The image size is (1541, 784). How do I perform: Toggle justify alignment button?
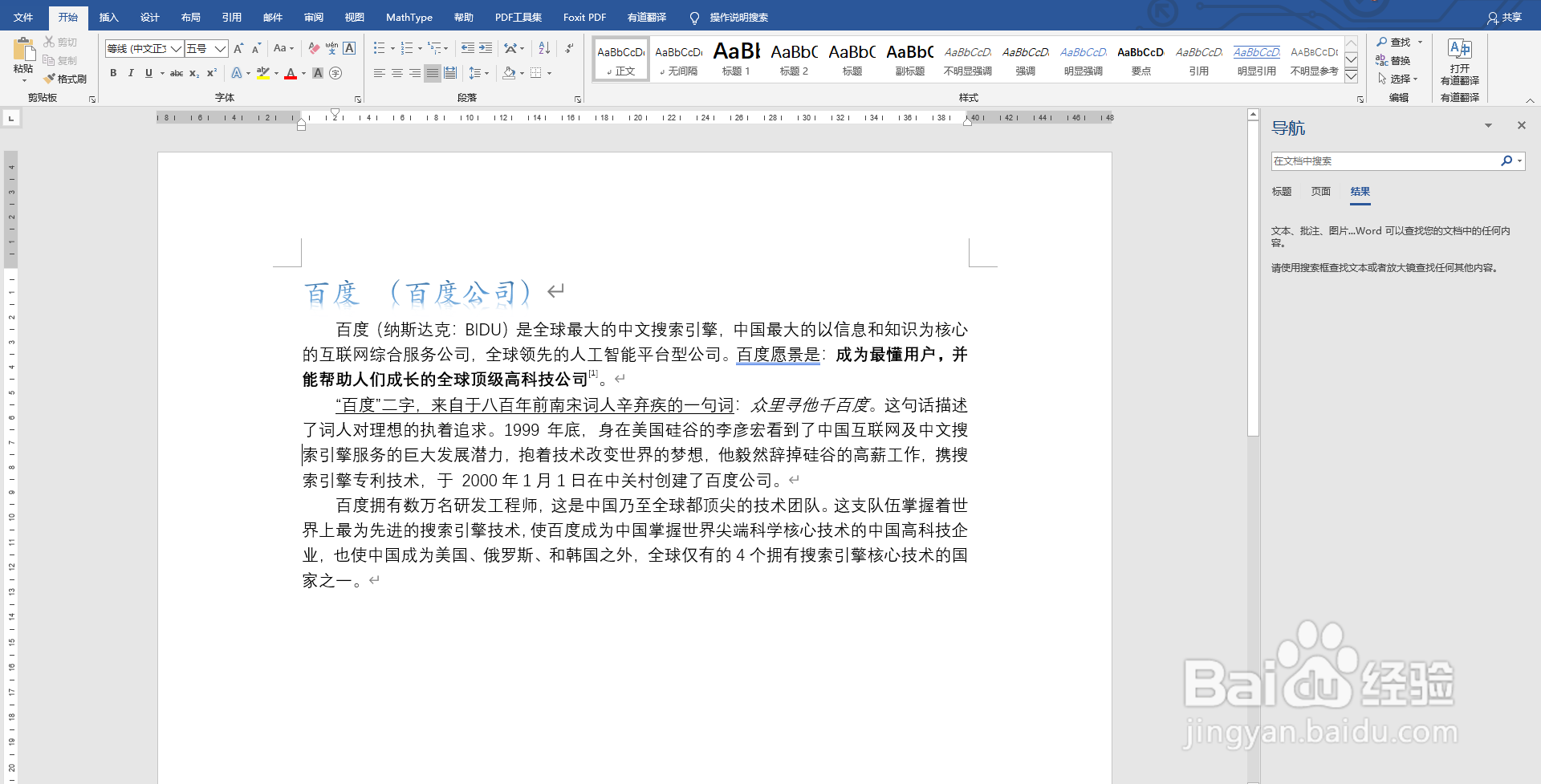[433, 73]
